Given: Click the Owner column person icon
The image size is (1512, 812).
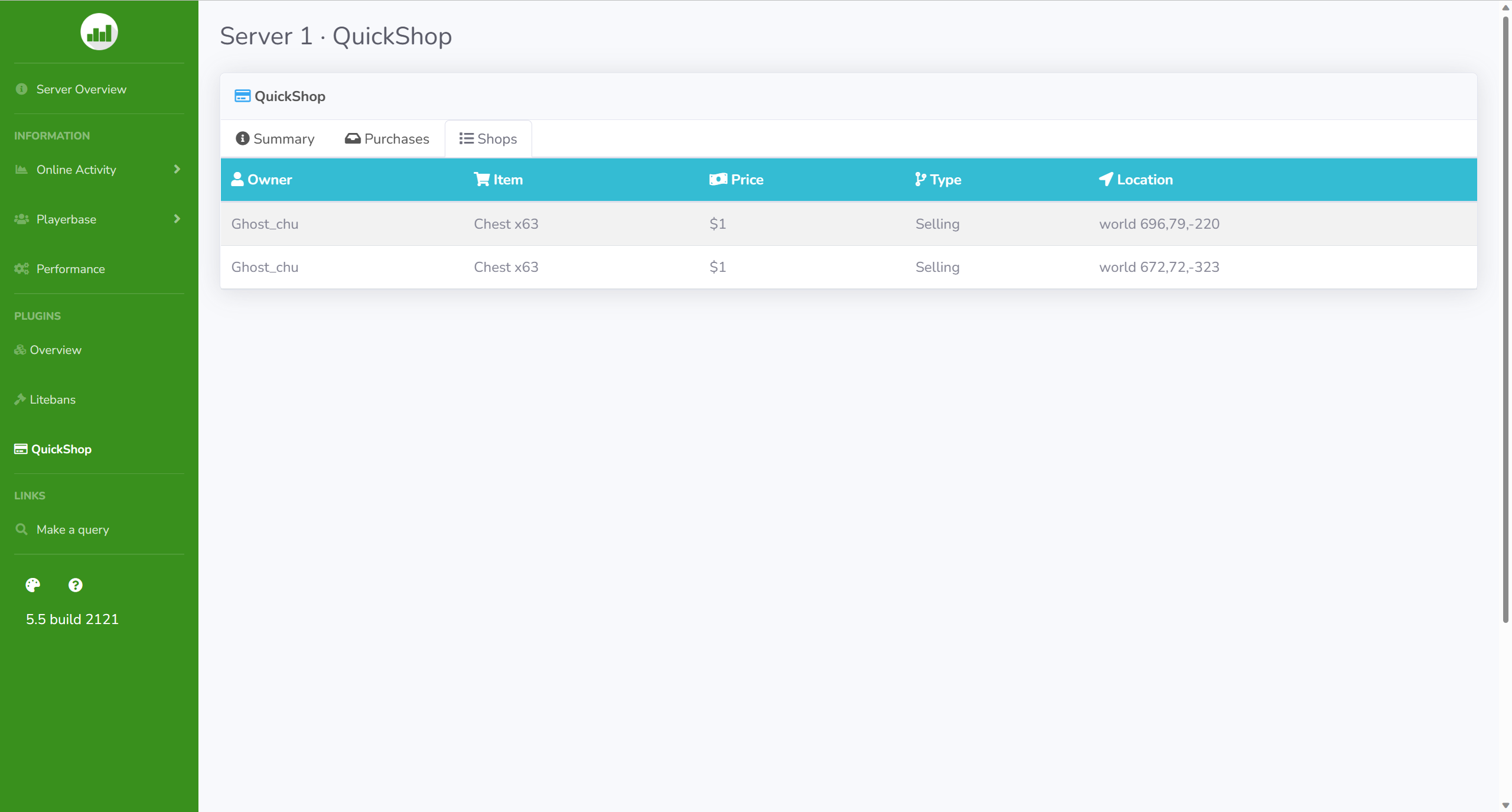Looking at the screenshot, I should [237, 179].
